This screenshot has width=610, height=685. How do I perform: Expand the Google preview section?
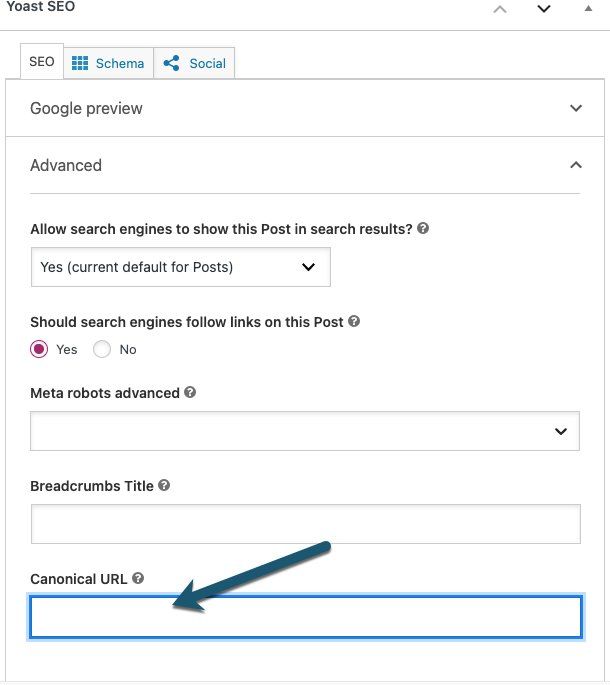click(575, 108)
